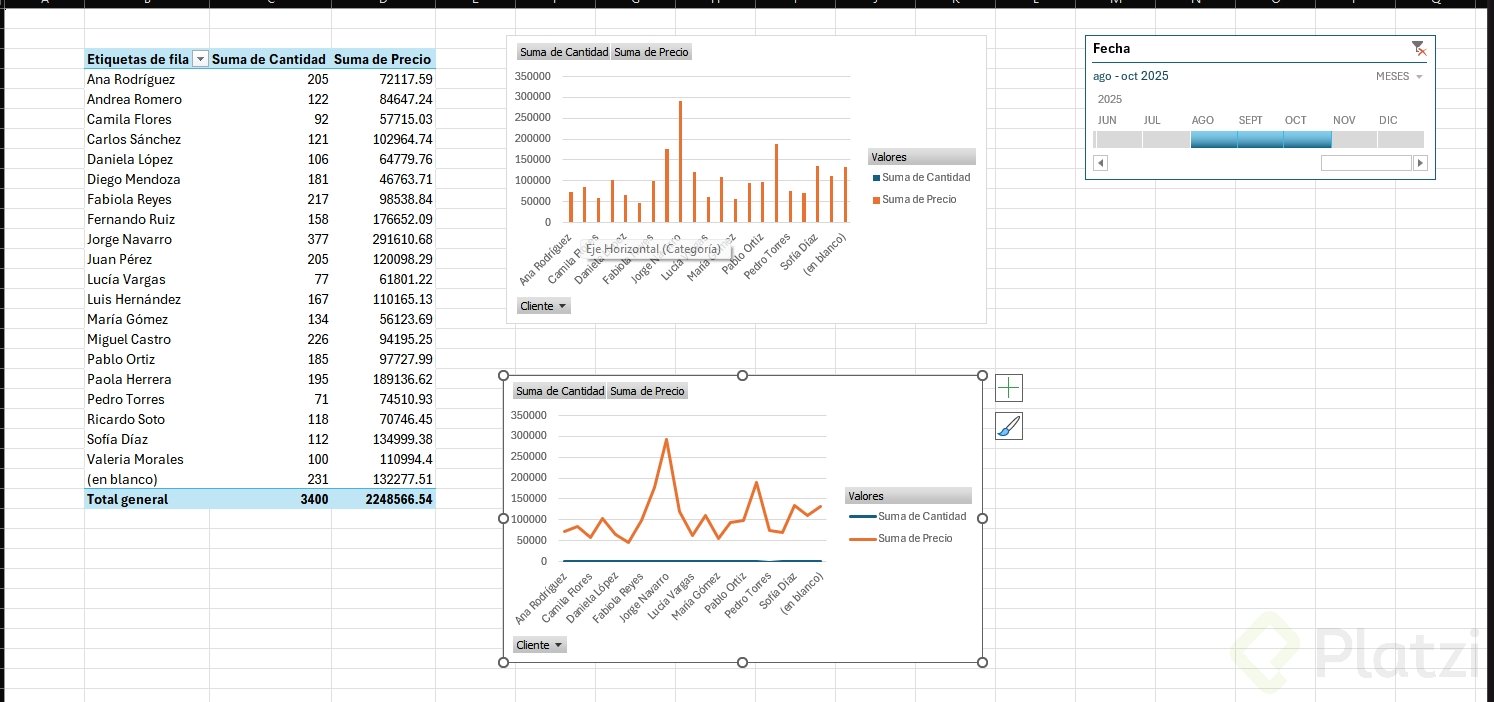Click the timeline scroll left arrow
The image size is (1494, 702).
click(x=1100, y=163)
